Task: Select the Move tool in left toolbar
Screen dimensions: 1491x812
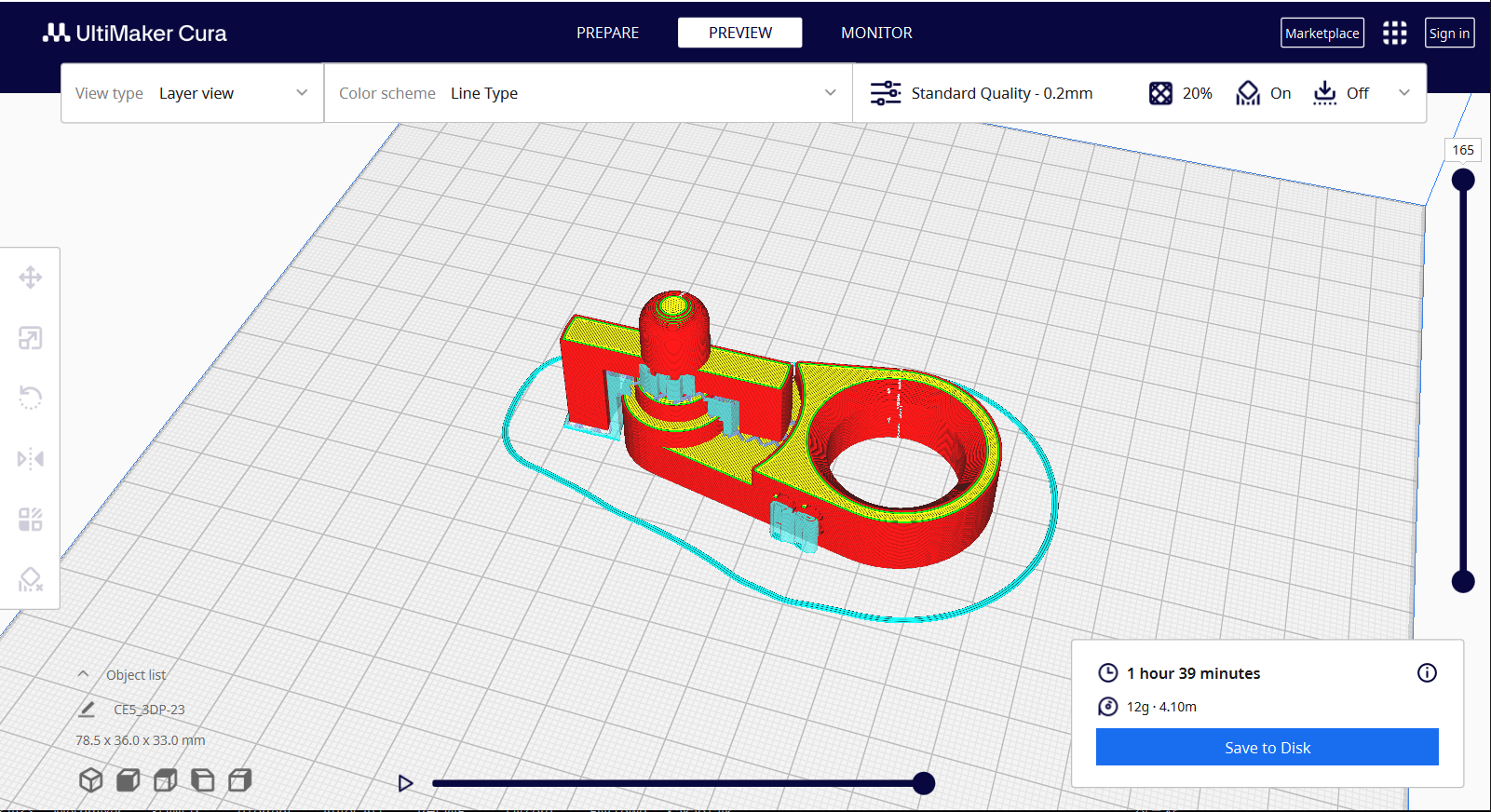Action: (x=30, y=277)
